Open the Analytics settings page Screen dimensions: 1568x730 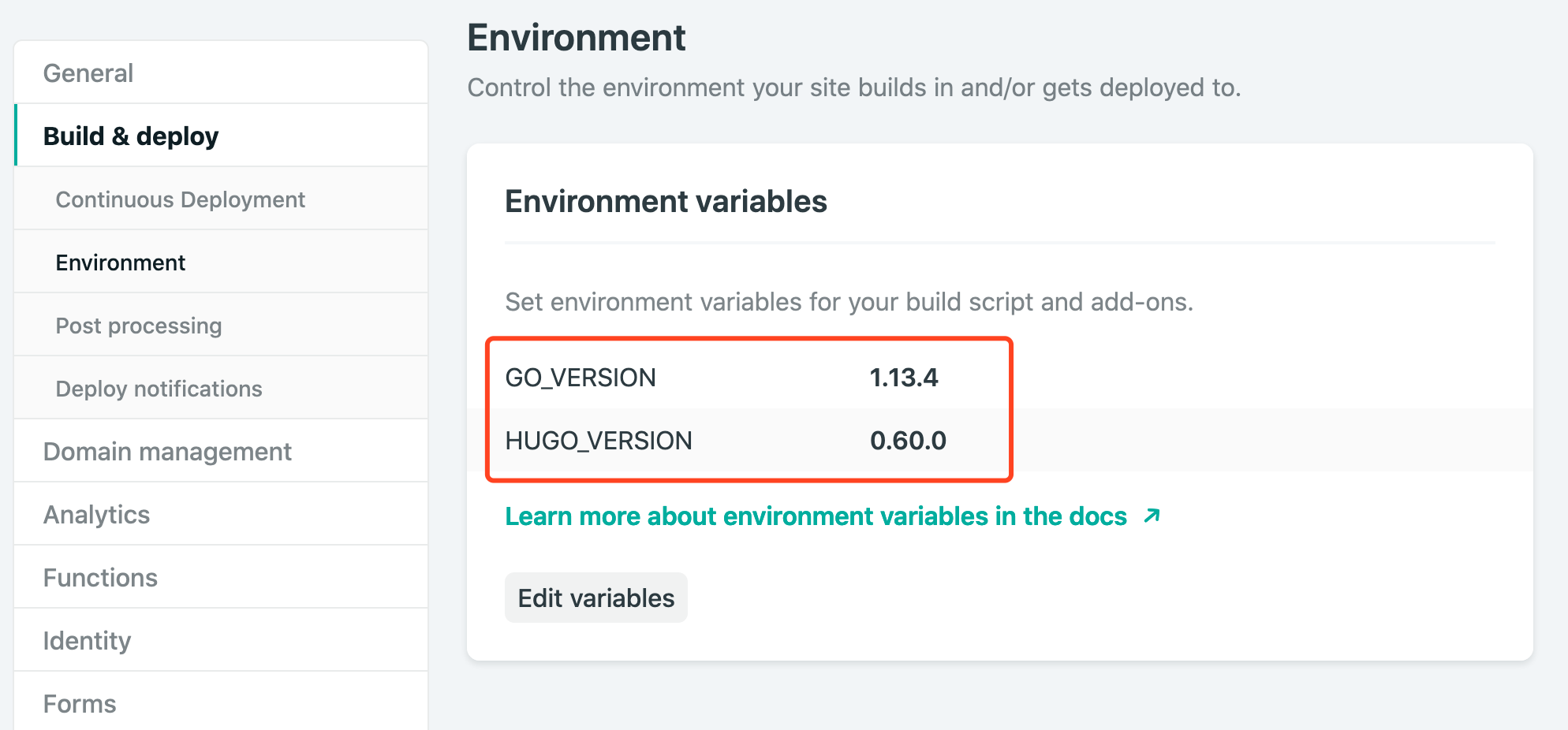pyautogui.click(x=96, y=515)
